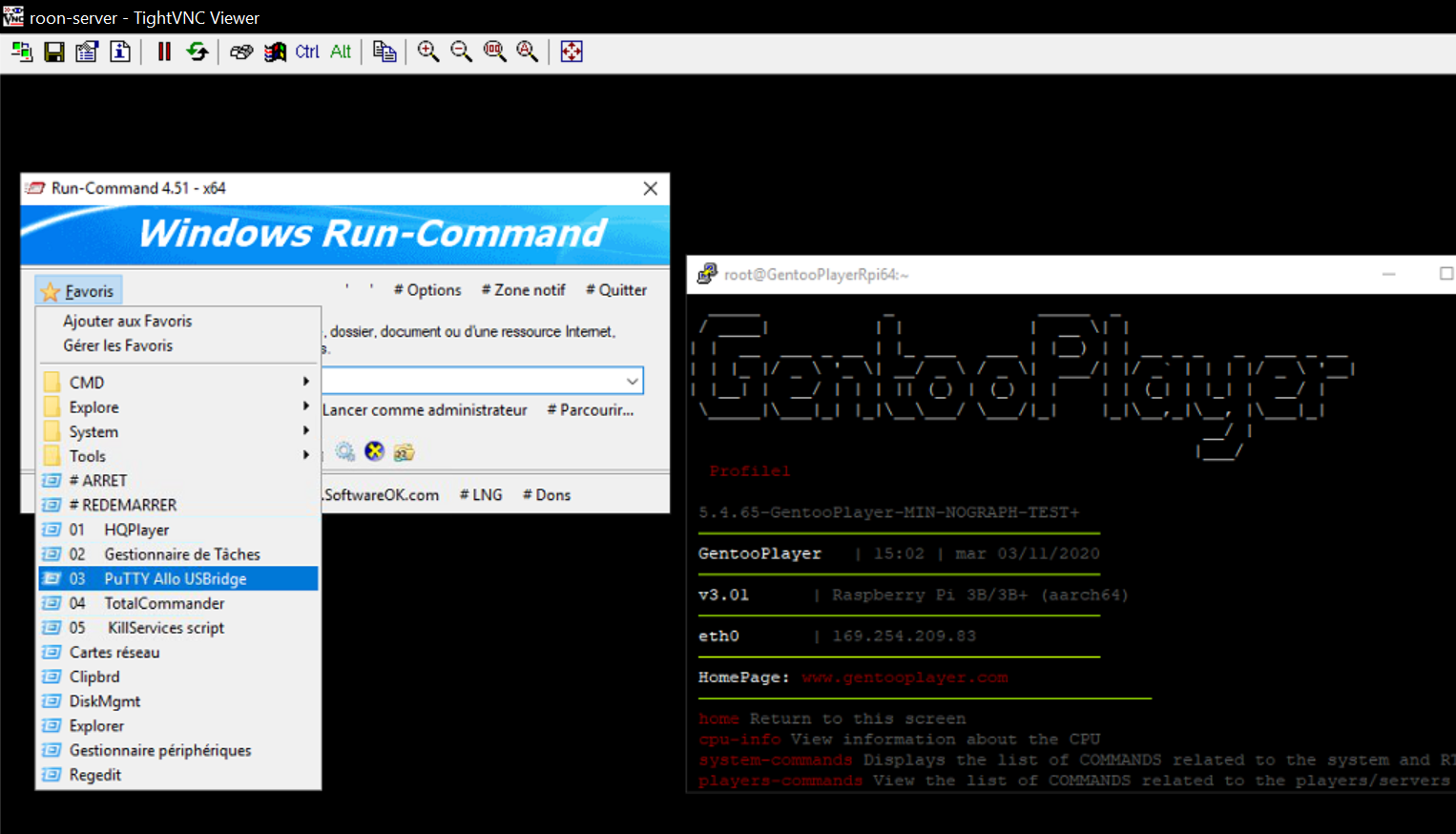Viewport: 1456px width, 834px height.
Task: Open Explorer favorite entry
Action: click(x=177, y=725)
